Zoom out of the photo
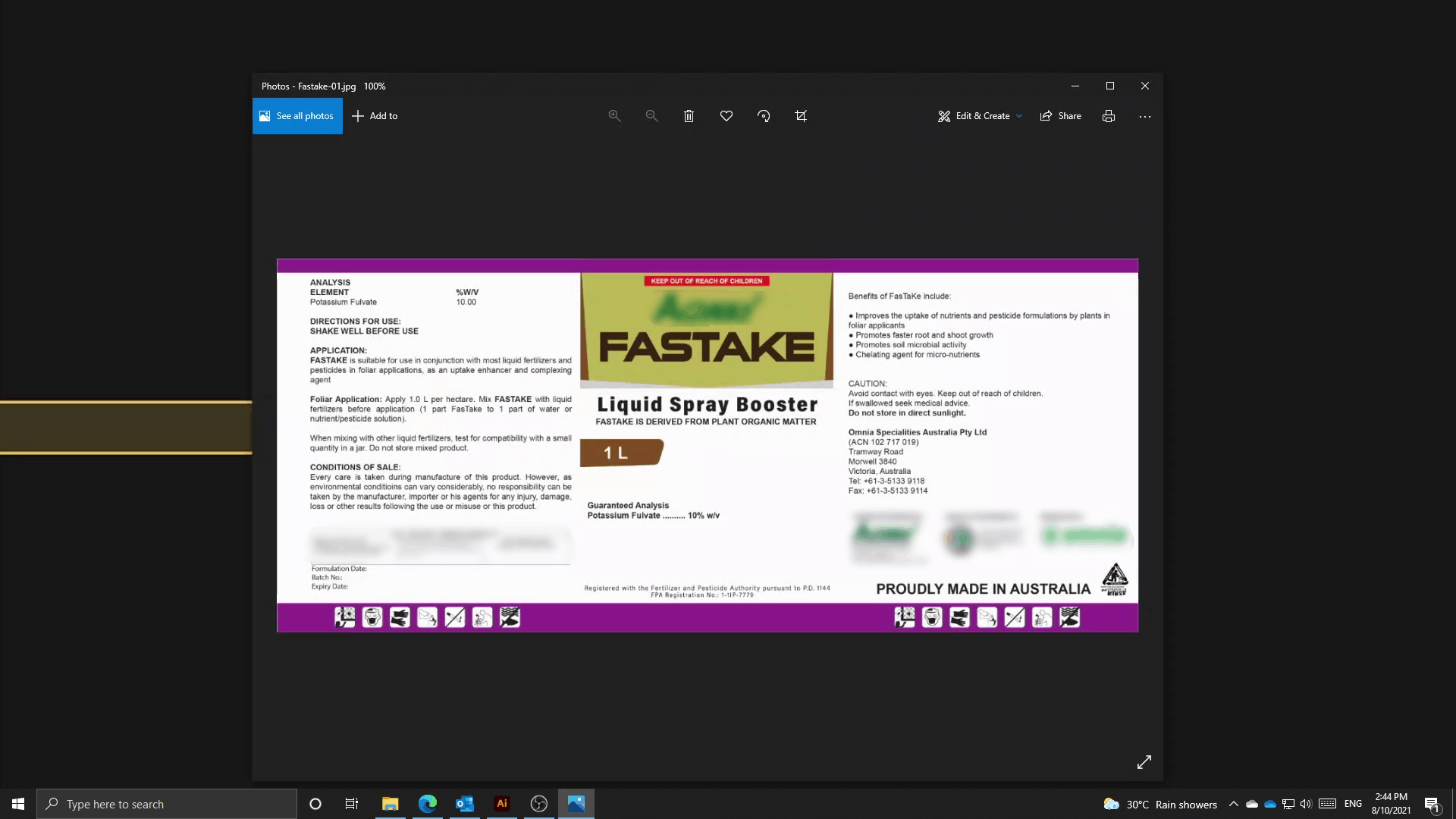 [651, 116]
